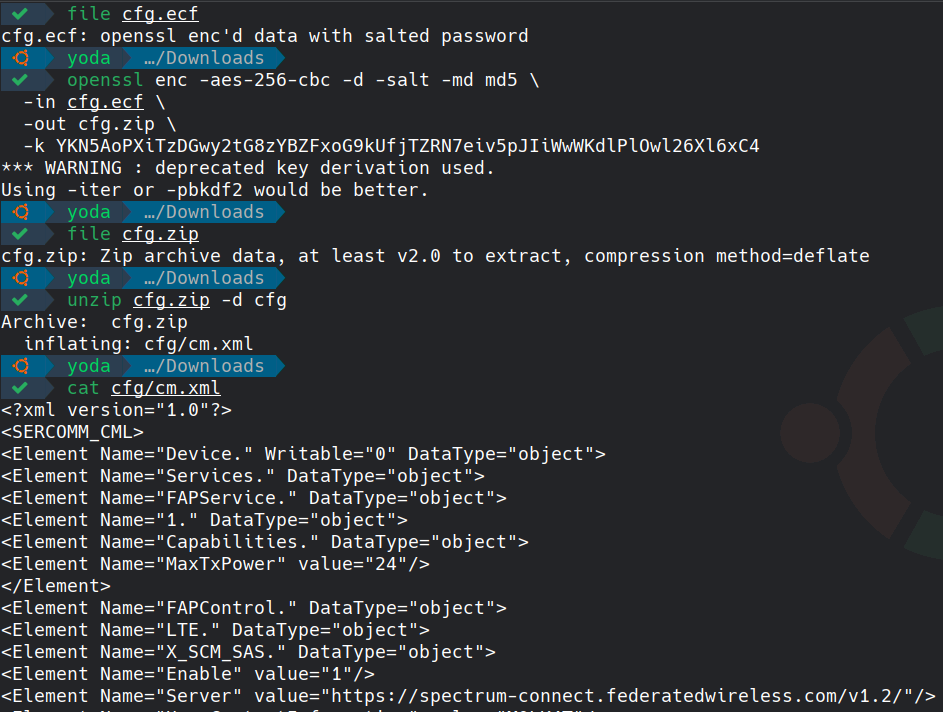The height and width of the screenshot is (712, 943).
Task: Click the underlined cfg/cm.xml in the cat command
Action: coord(165,388)
